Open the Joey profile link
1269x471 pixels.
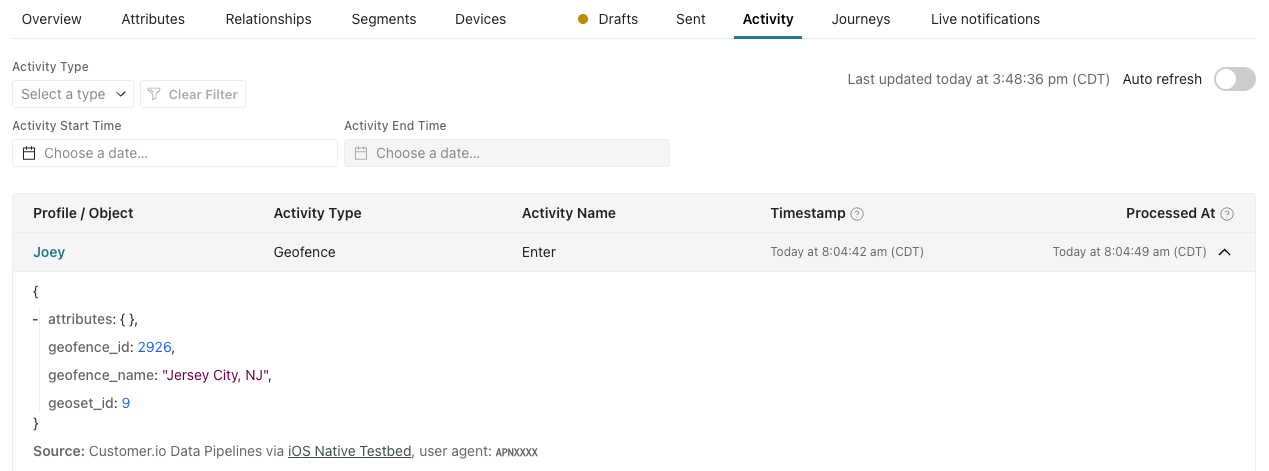coord(49,252)
